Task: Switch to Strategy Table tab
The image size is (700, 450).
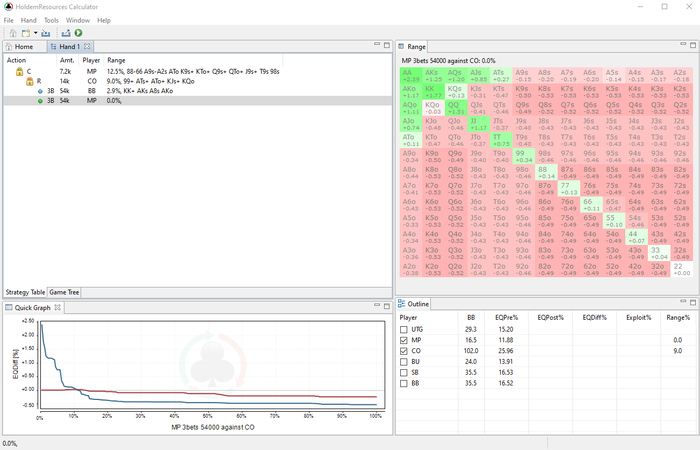Action: click(x=25, y=292)
